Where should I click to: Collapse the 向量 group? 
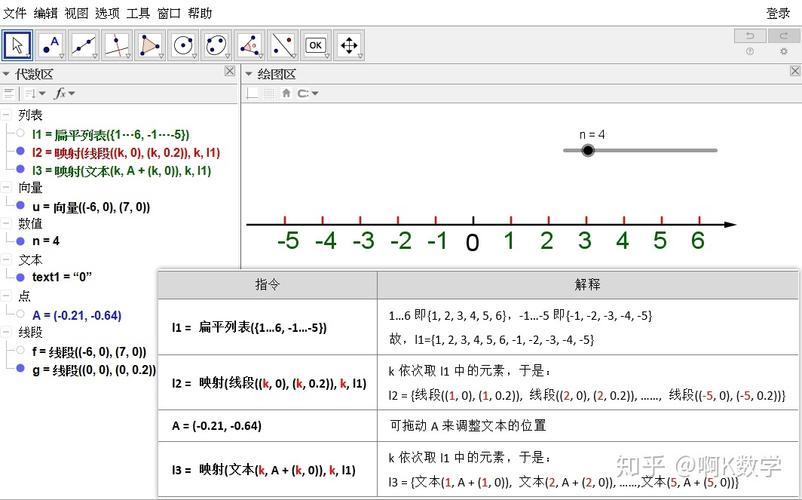pos(6,188)
